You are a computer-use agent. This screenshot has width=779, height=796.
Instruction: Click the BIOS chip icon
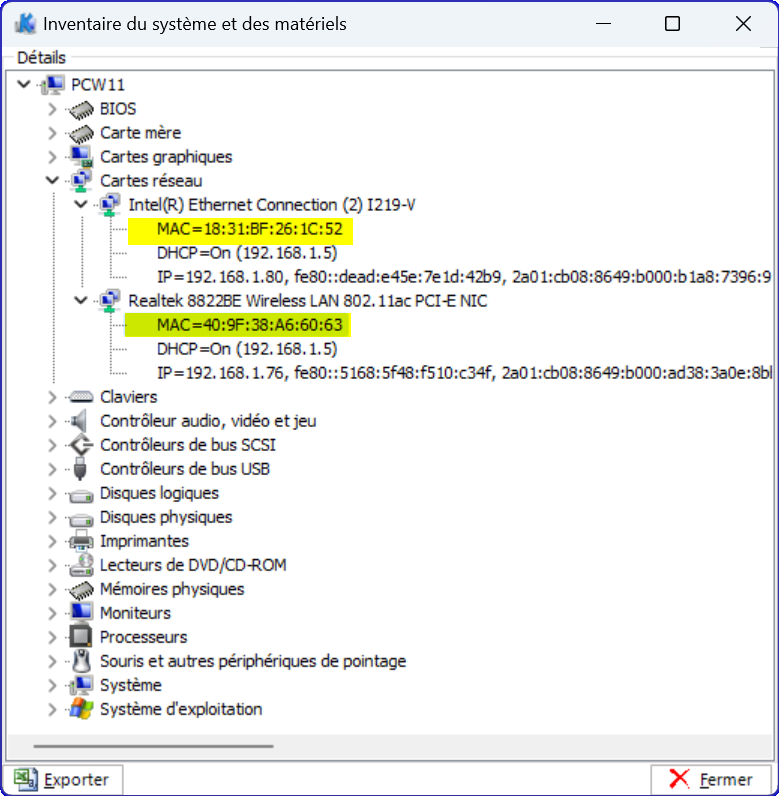(81, 109)
